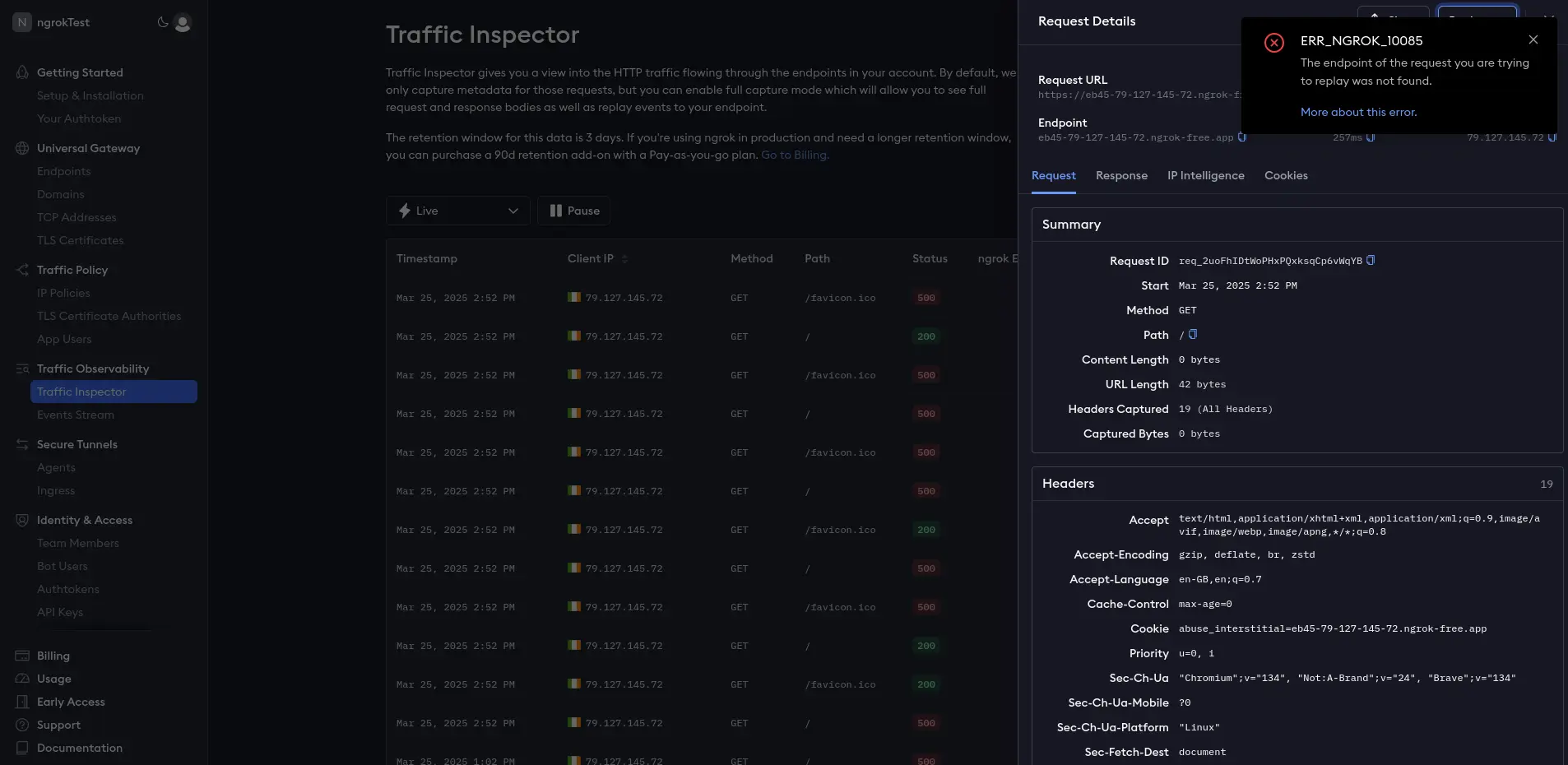Switch to the Response tab

click(1121, 176)
